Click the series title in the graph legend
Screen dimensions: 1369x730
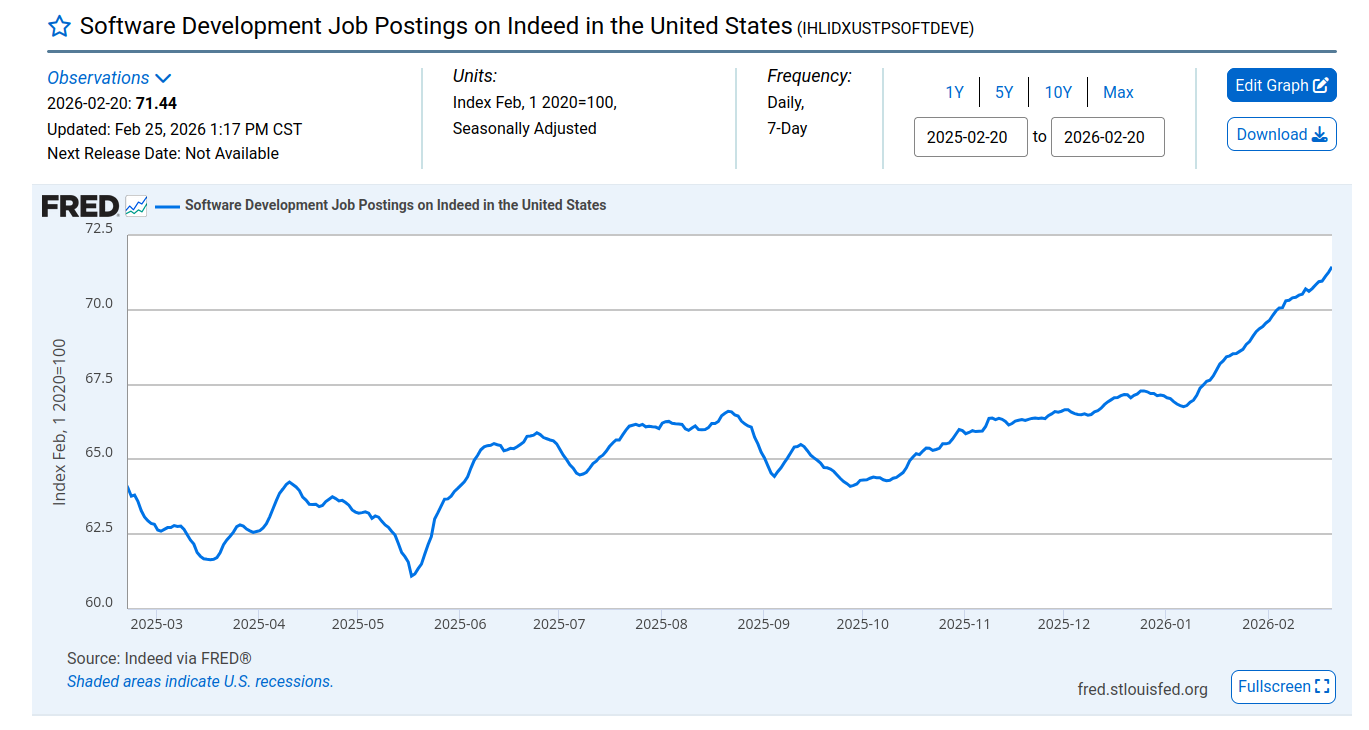click(395, 205)
